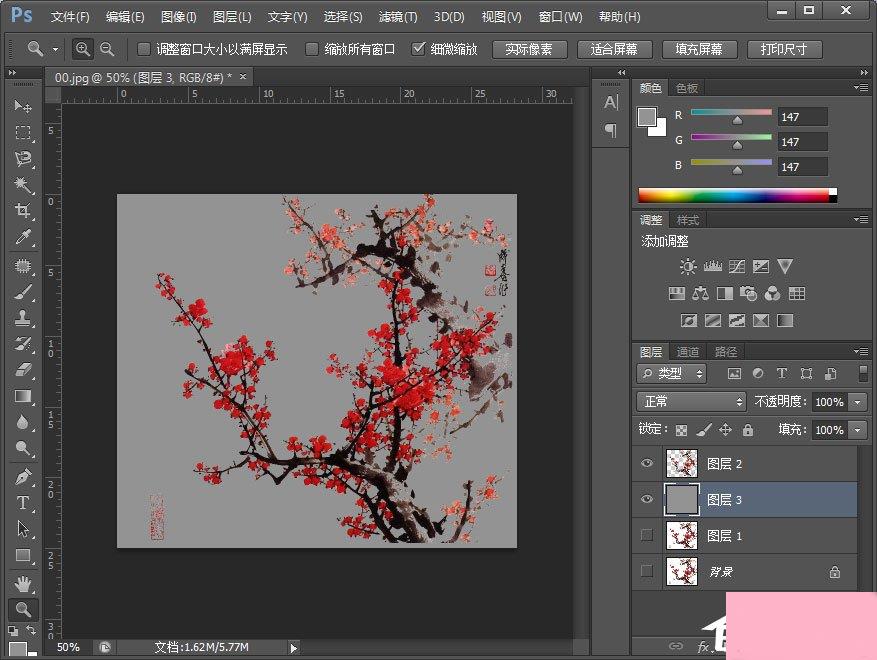
Task: Open the Character panel icon
Action: 611,102
